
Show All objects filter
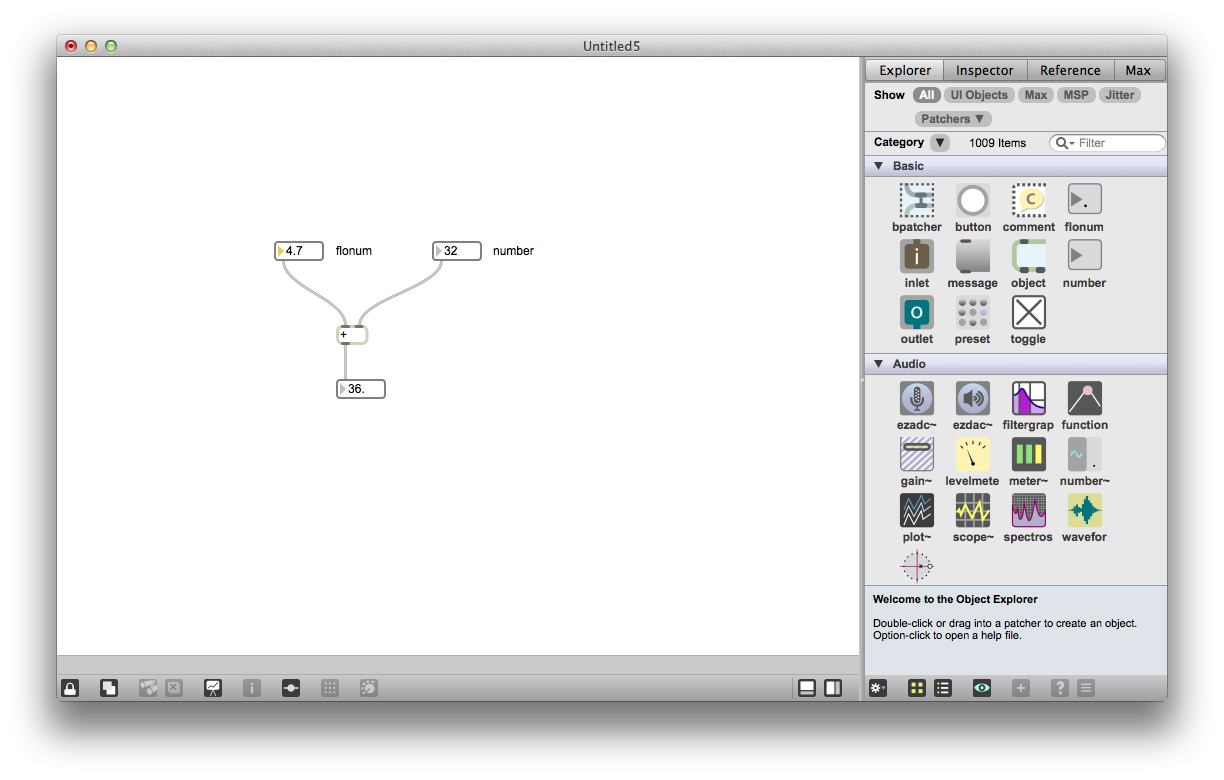click(x=927, y=95)
